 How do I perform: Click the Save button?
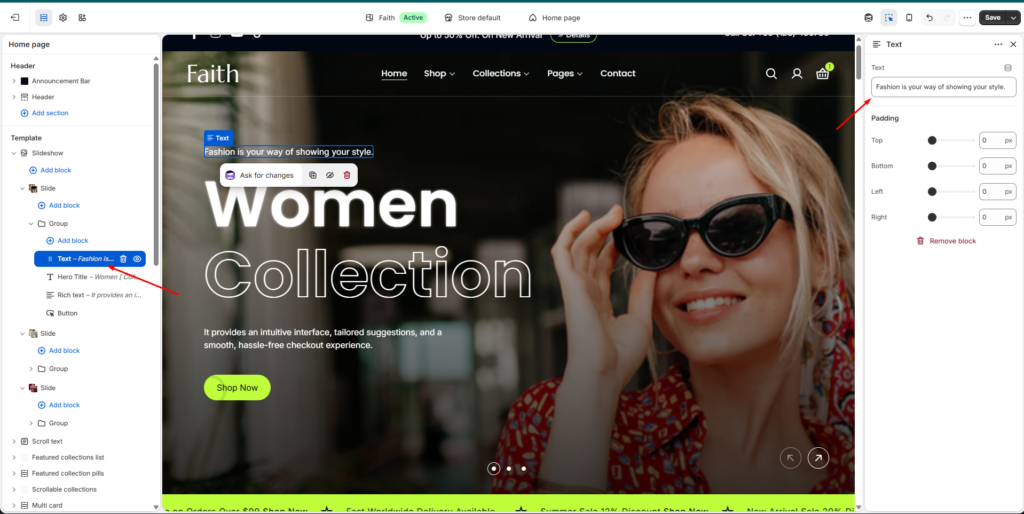(993, 18)
